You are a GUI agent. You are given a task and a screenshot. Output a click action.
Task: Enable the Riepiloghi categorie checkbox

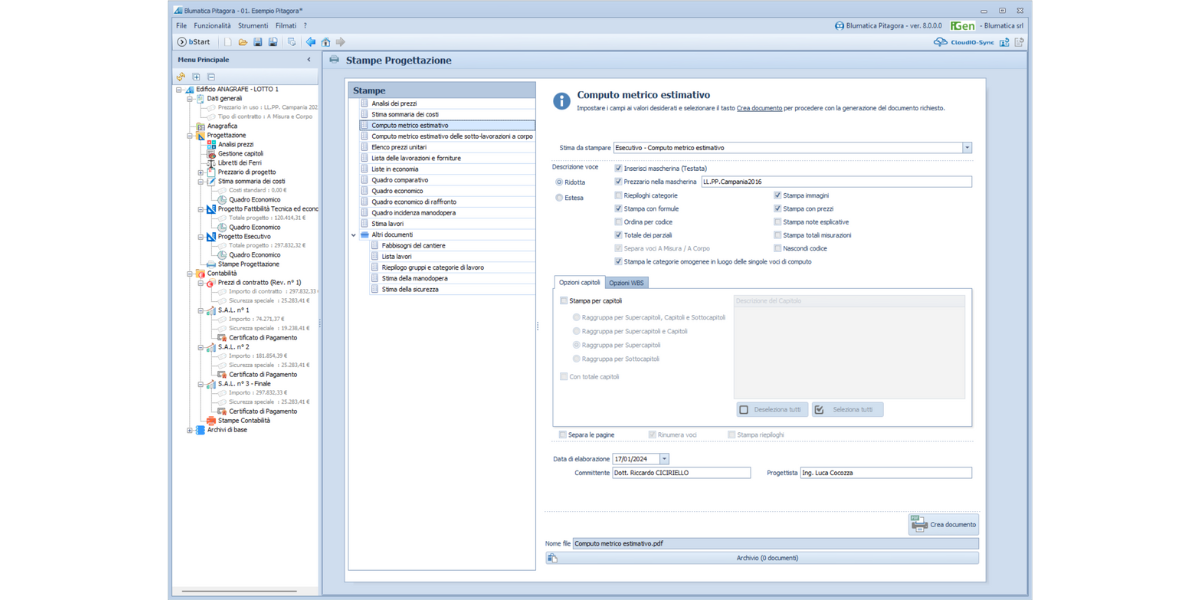click(619, 196)
